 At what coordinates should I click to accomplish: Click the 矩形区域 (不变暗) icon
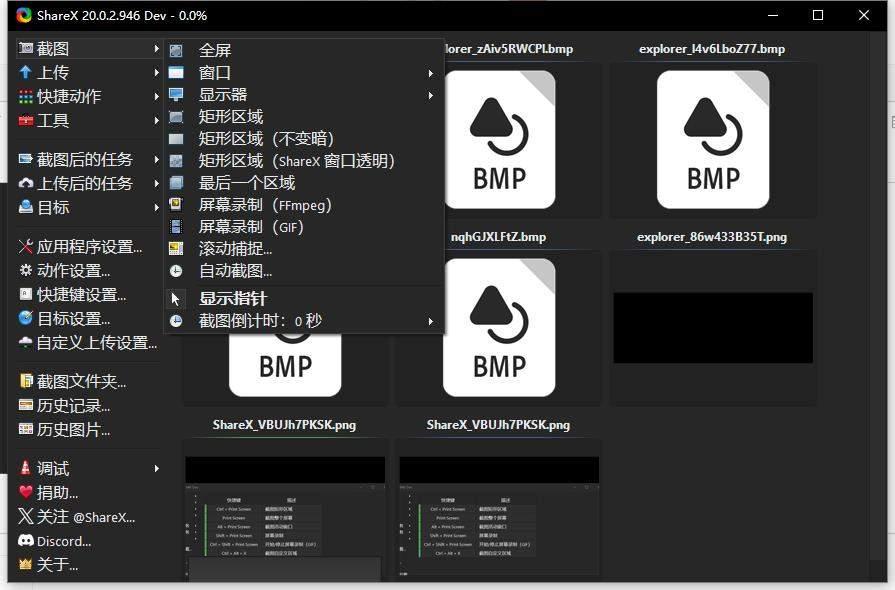point(176,139)
